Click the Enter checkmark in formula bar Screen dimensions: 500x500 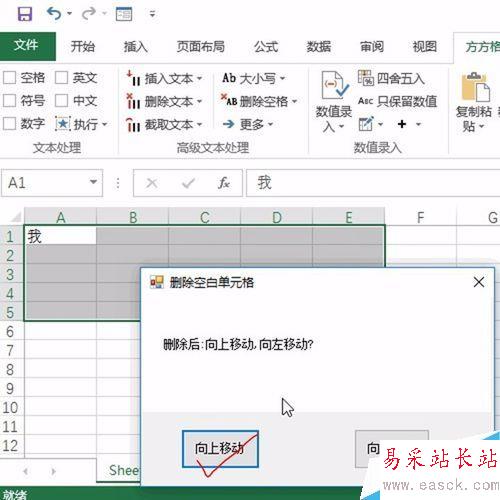[188, 183]
